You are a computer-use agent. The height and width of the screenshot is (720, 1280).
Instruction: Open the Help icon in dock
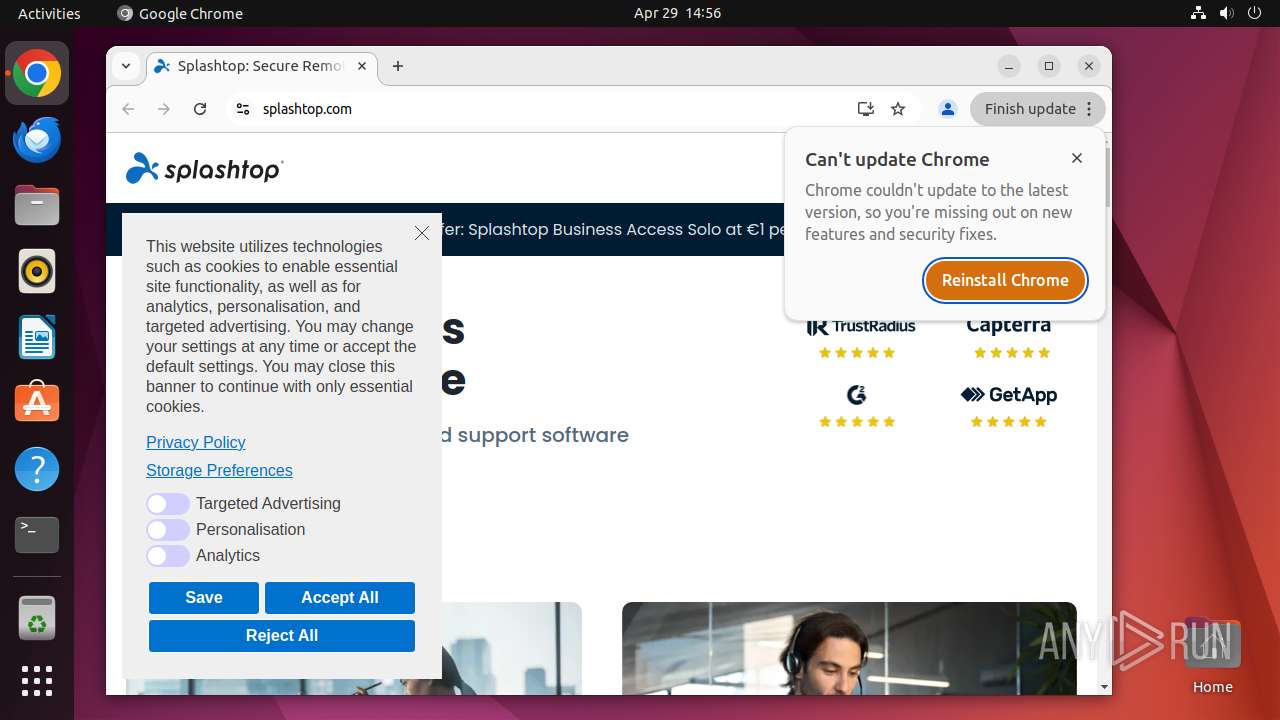click(37, 469)
